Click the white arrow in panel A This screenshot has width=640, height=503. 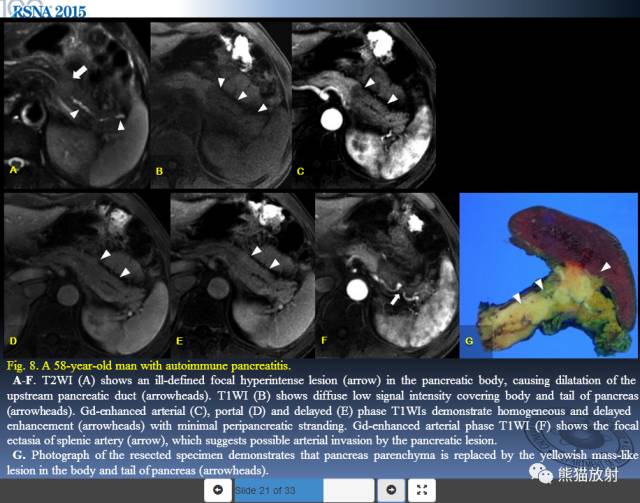tap(80, 72)
